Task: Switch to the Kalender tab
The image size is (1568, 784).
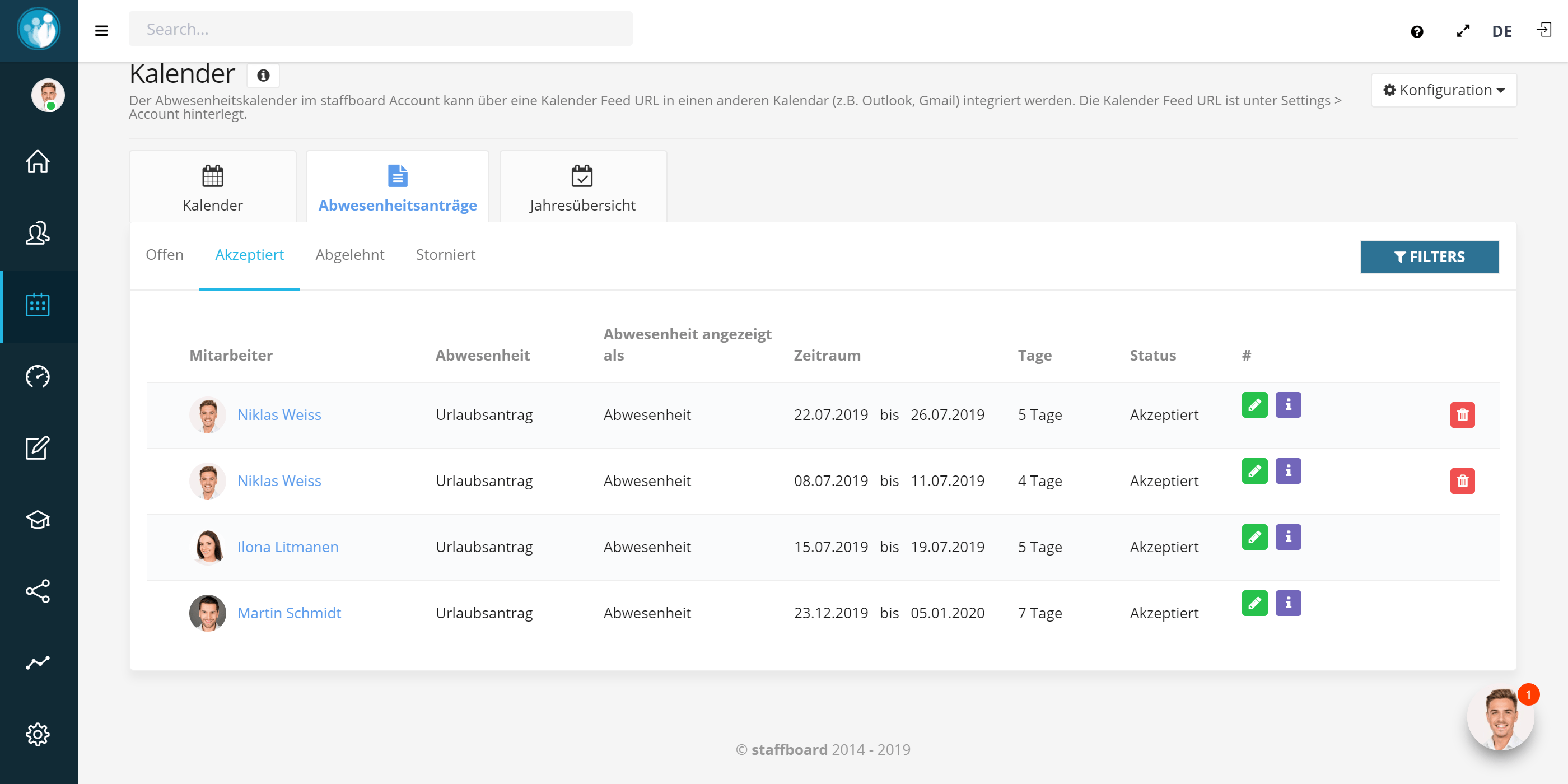Action: point(212,186)
